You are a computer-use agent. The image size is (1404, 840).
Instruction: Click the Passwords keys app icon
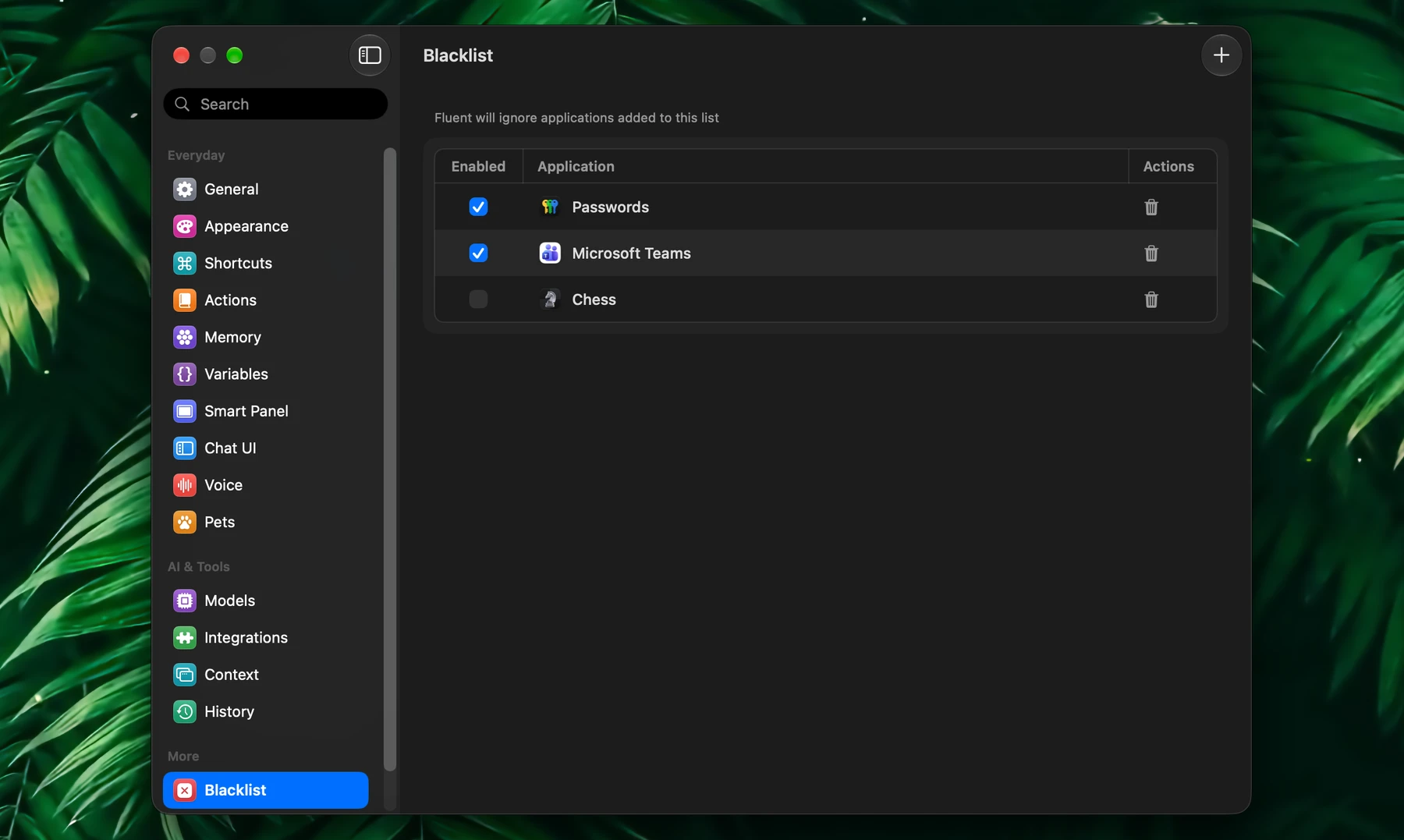point(550,207)
